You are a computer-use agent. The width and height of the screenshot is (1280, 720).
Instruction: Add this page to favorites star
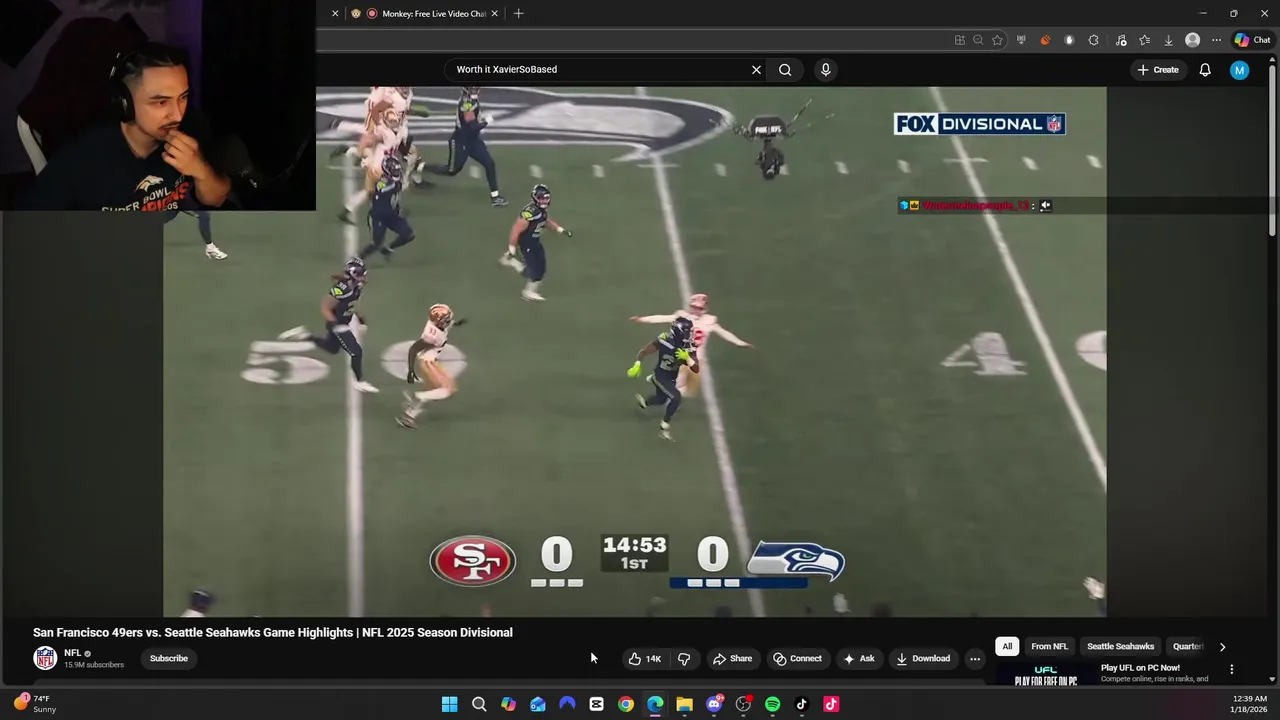997,40
